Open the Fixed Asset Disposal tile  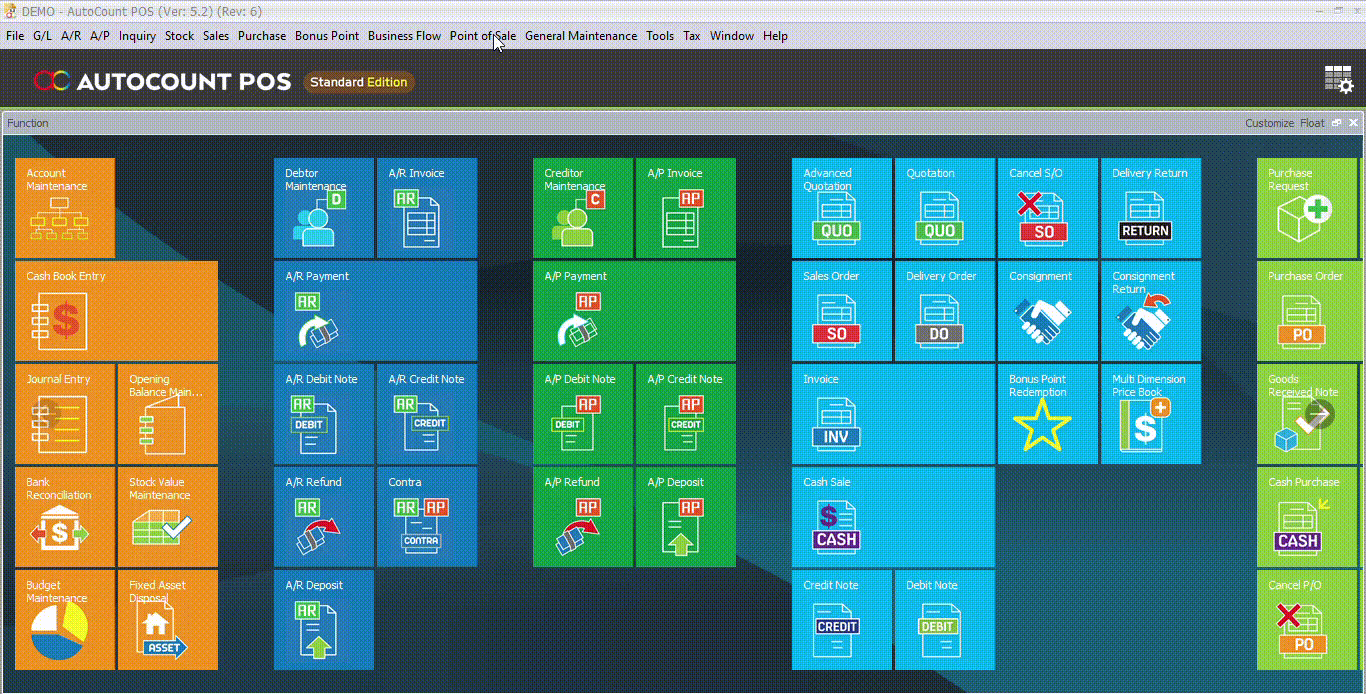point(167,620)
